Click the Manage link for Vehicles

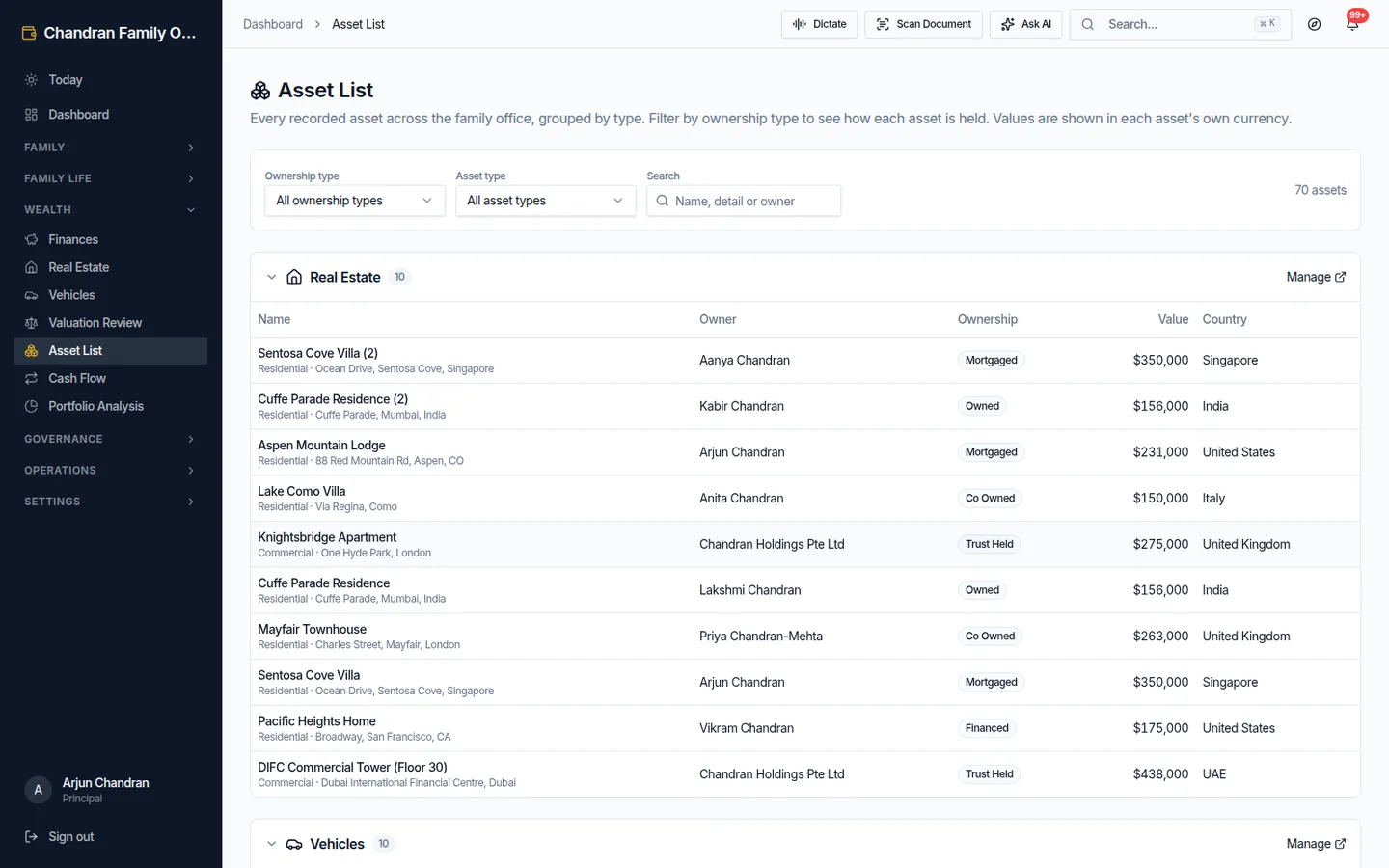coord(1316,844)
